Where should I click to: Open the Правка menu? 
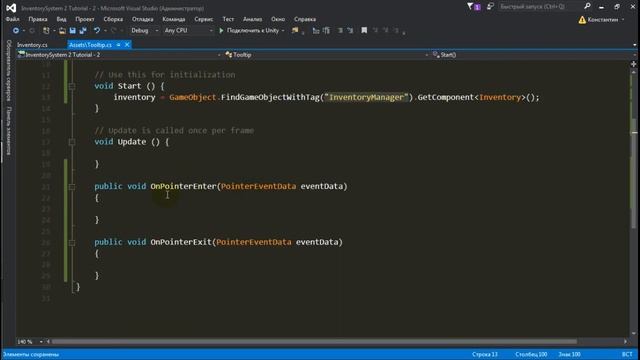38,19
